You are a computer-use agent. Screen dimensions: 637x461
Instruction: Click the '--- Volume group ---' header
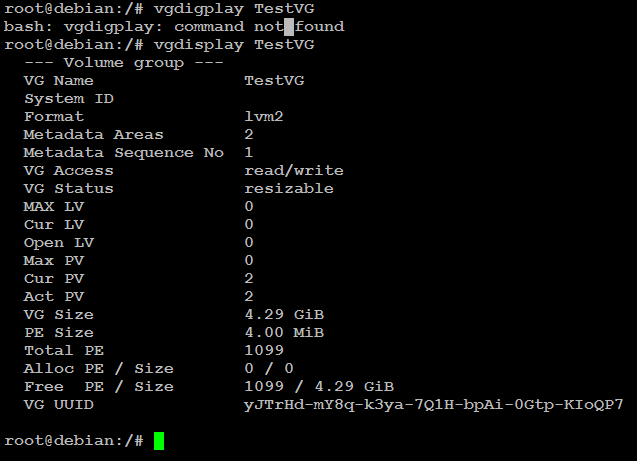tap(124, 63)
